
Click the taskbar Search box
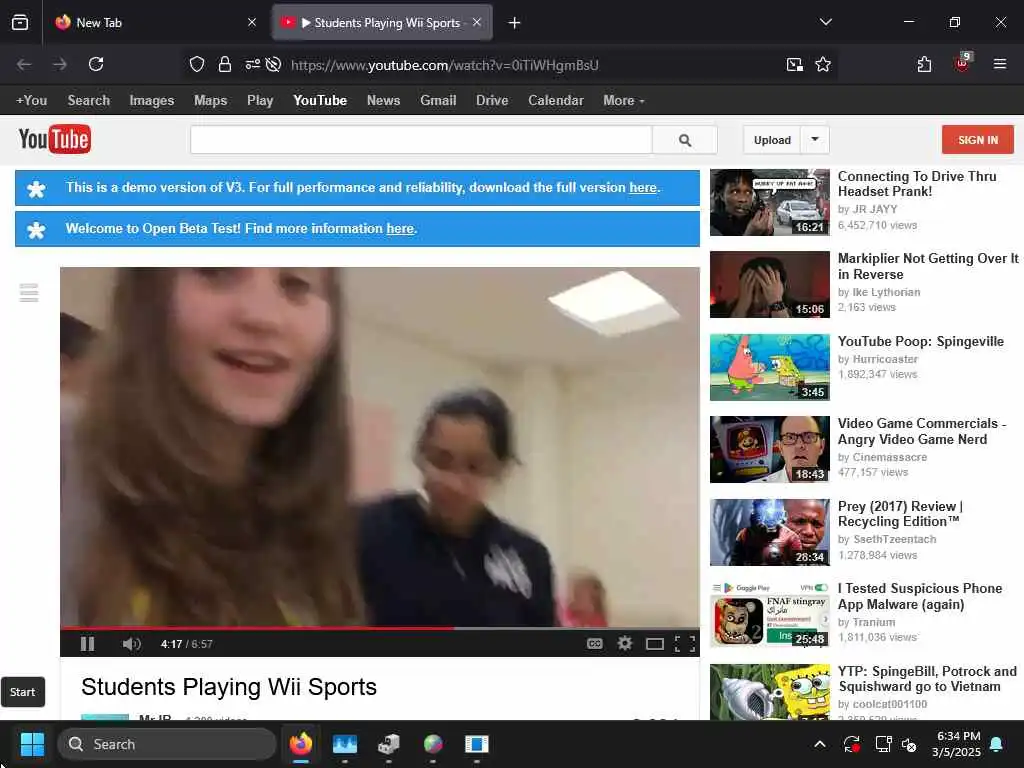tap(167, 744)
